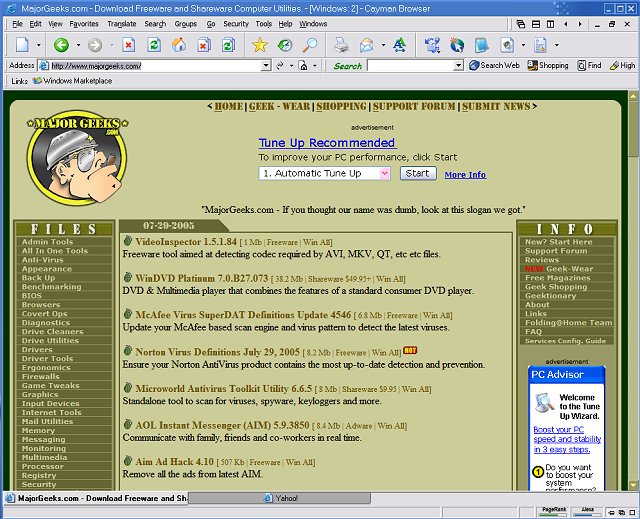The image size is (640, 519).
Task: Open a new blank page window
Action: (22, 45)
